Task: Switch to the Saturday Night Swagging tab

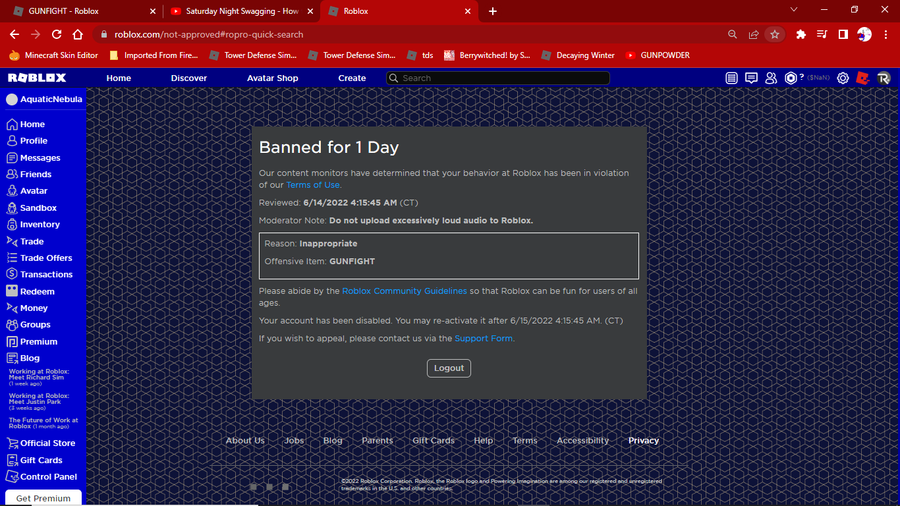Action: coord(242,11)
